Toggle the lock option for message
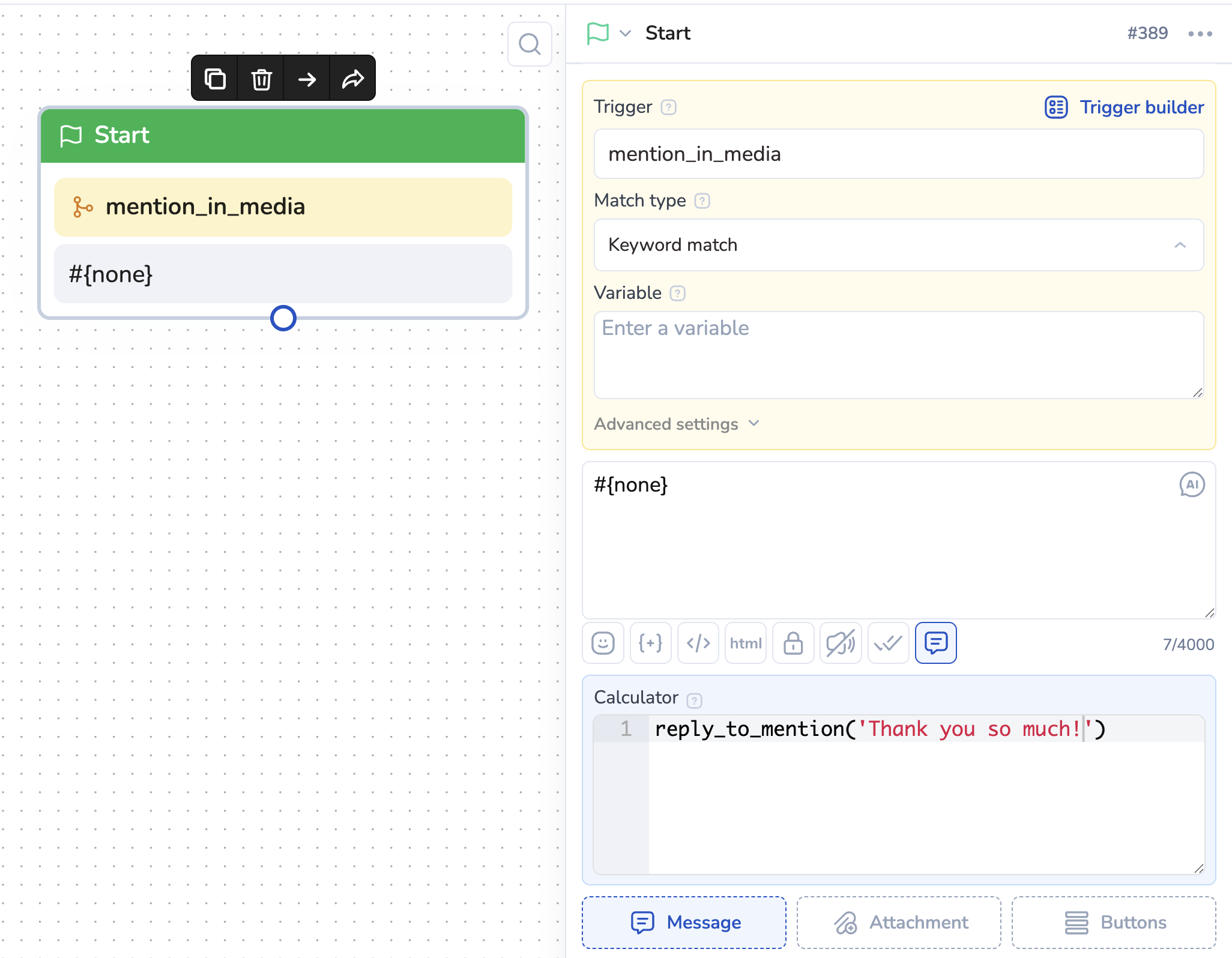The height and width of the screenshot is (958, 1232). coord(793,643)
